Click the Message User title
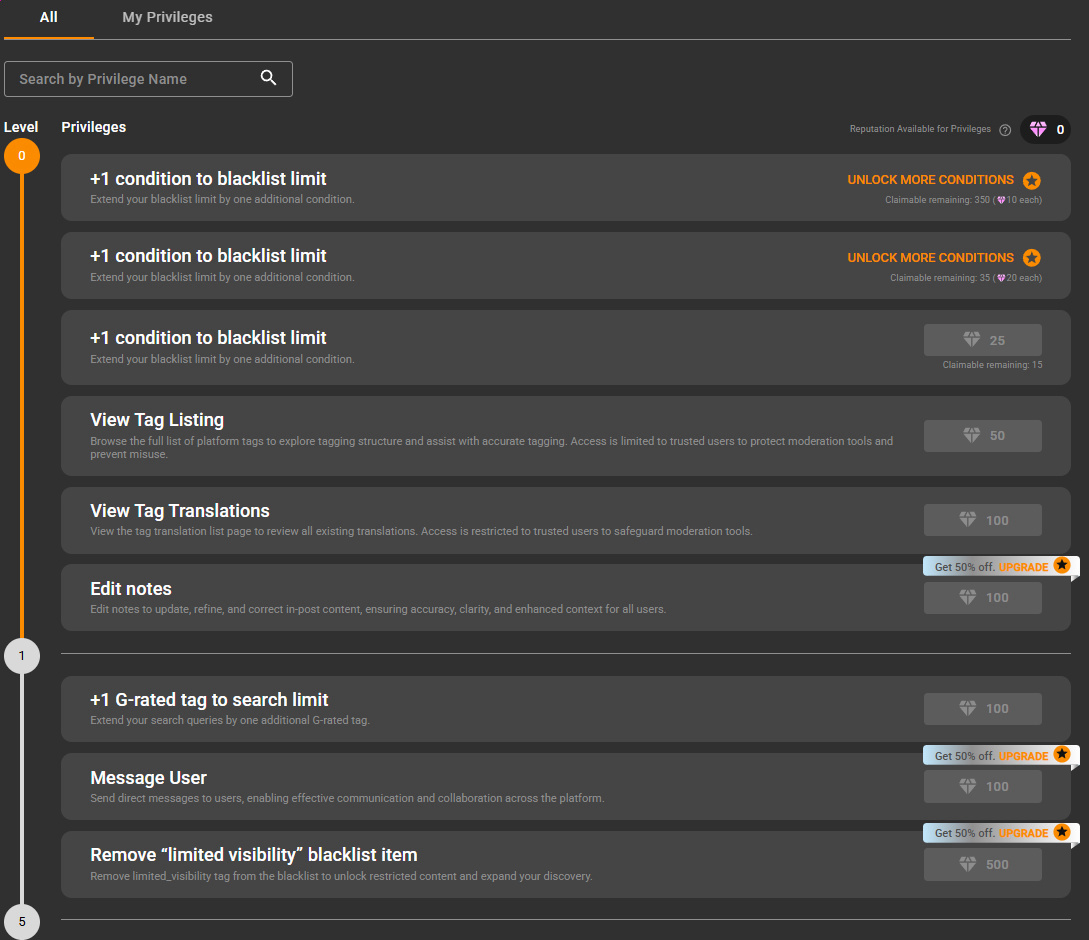The width and height of the screenshot is (1089, 940). click(x=149, y=777)
